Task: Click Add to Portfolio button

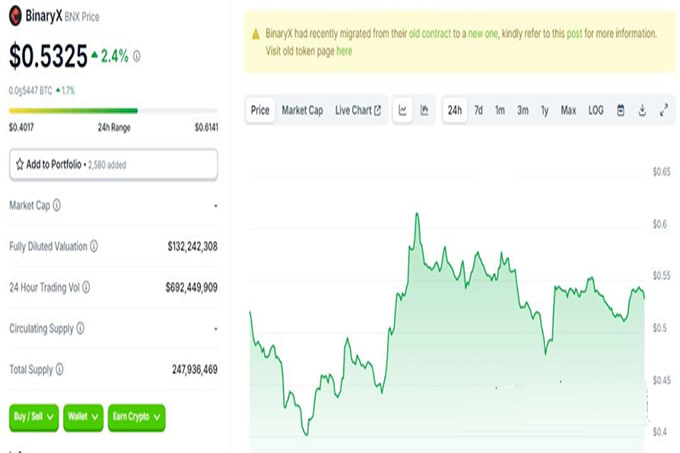Action: click(x=113, y=164)
